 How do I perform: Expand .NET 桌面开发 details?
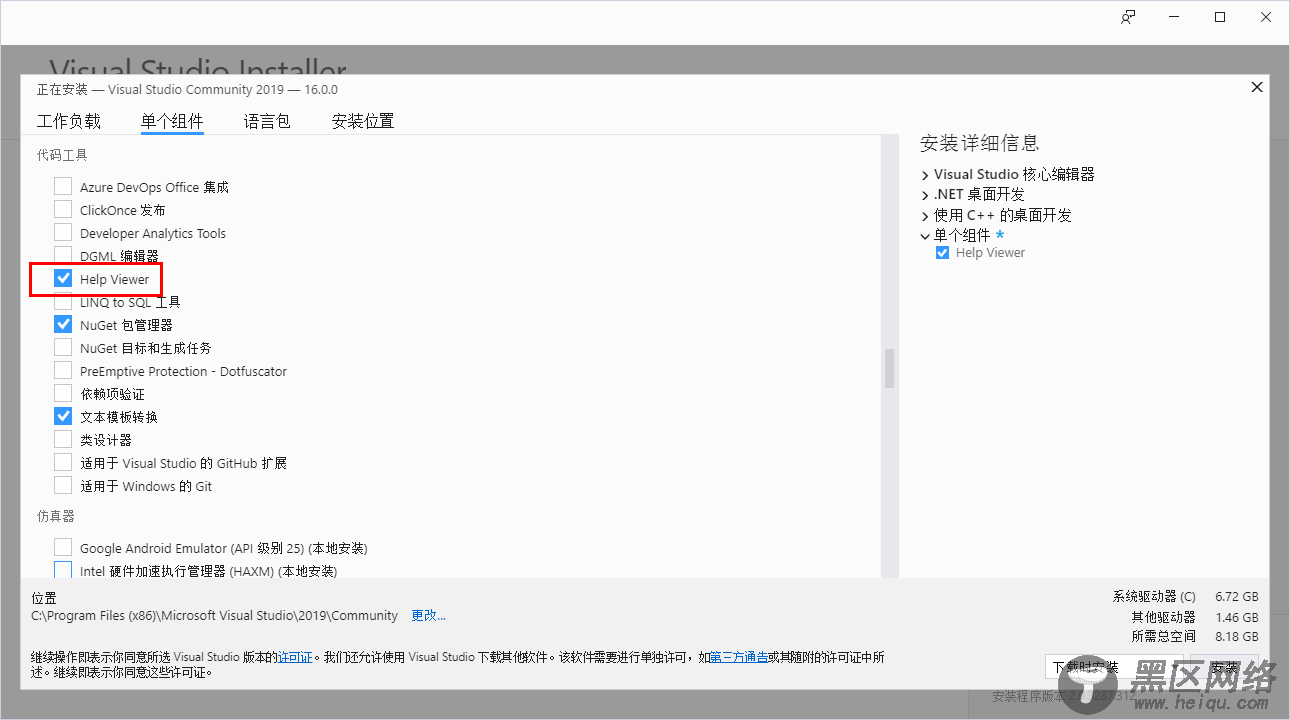pos(925,195)
